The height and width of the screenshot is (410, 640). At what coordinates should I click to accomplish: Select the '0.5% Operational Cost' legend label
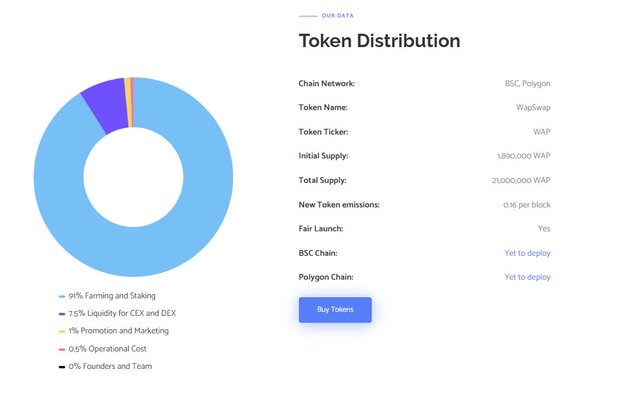click(107, 348)
